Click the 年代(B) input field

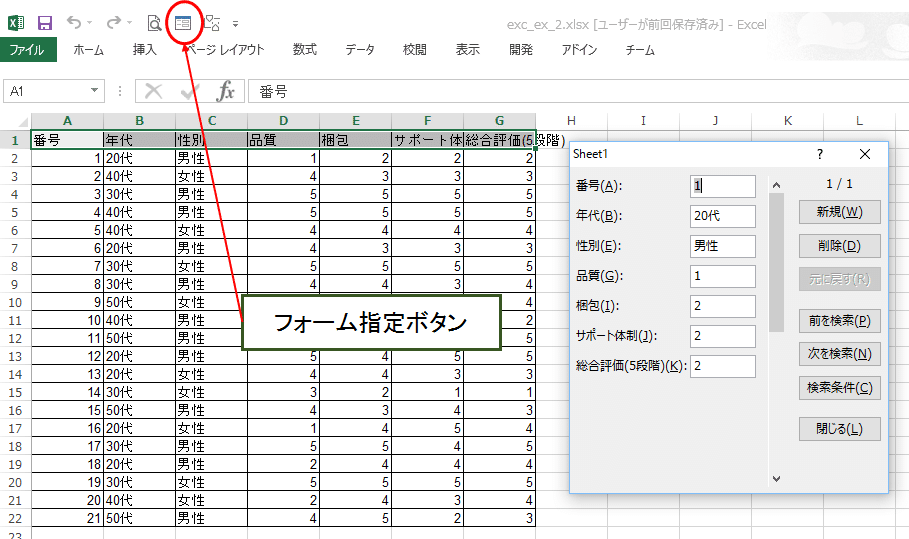[723, 216]
